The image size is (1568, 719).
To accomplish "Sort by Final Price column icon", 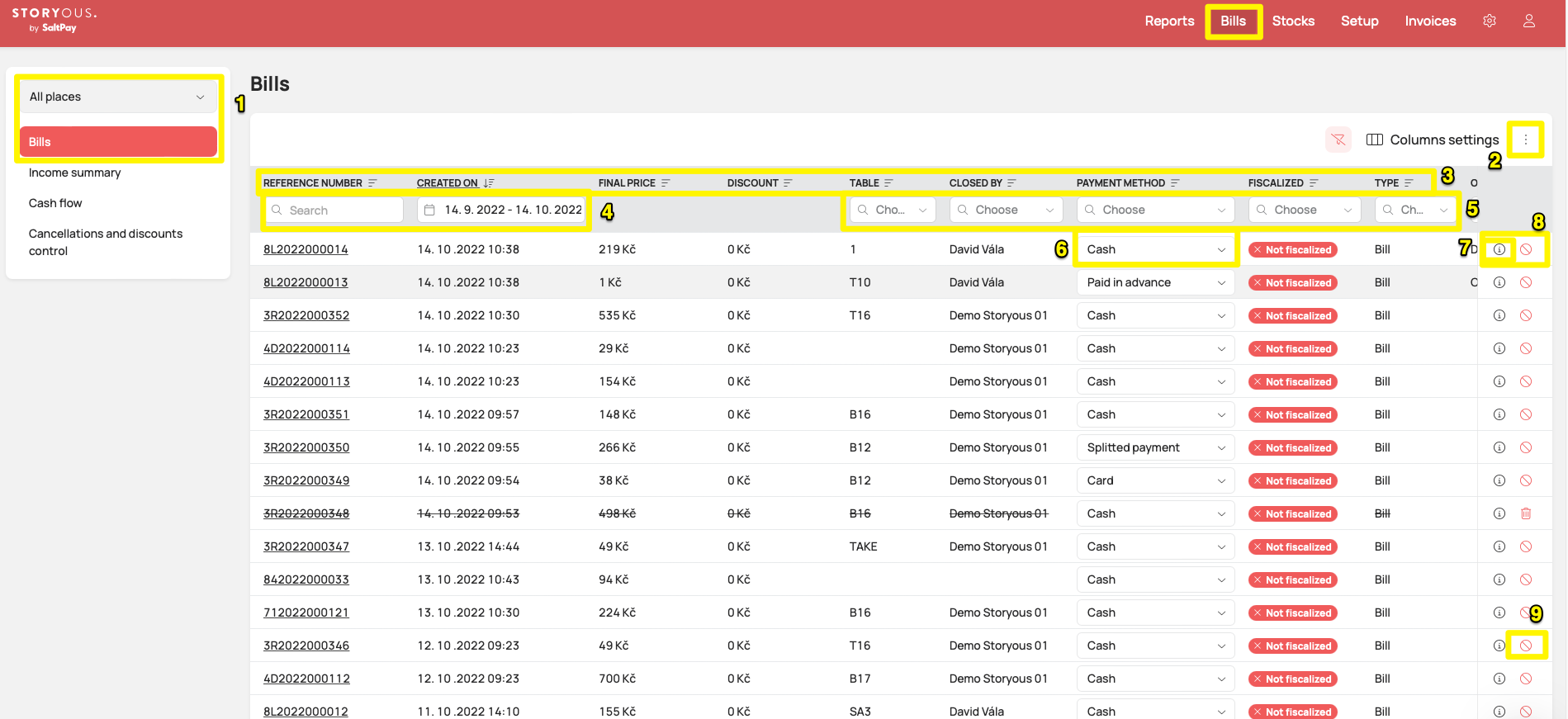I will coord(666,183).
